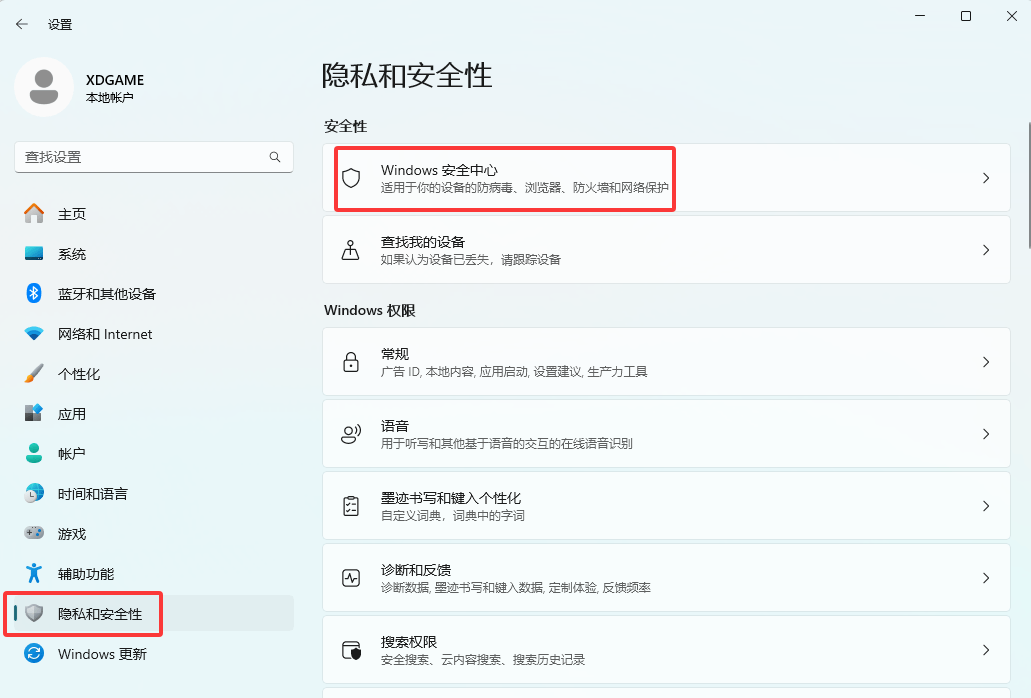Click the 诊断和反馈 heartbeat icon
1031x698 pixels.
351,578
